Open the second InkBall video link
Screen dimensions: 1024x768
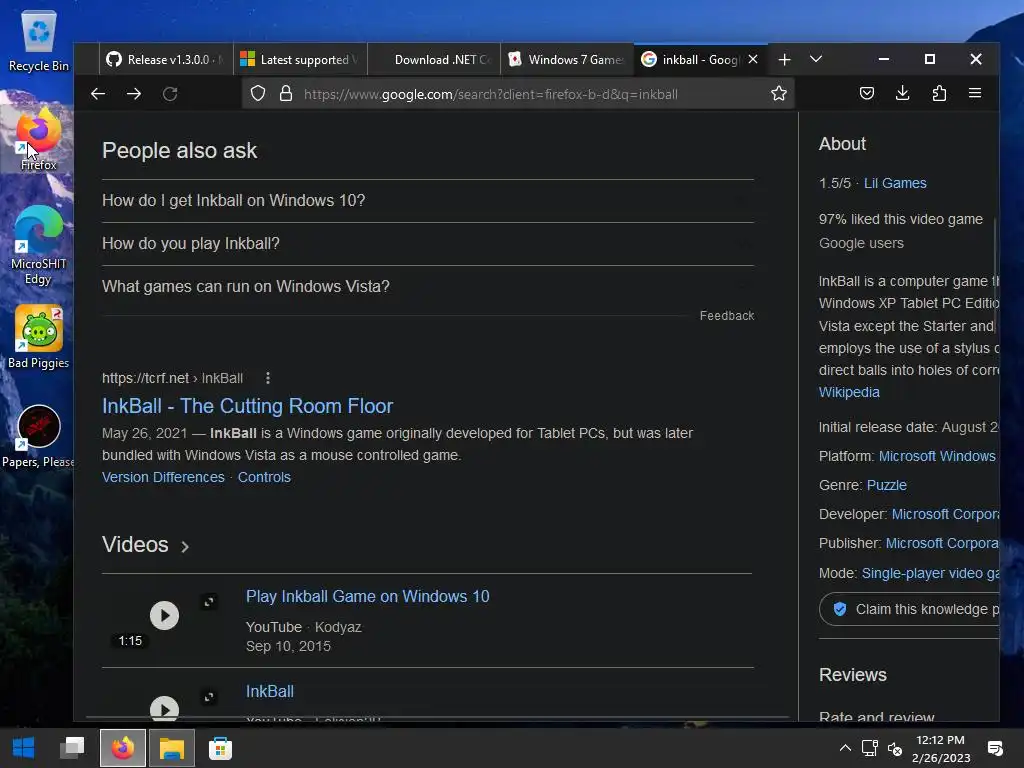pos(270,691)
